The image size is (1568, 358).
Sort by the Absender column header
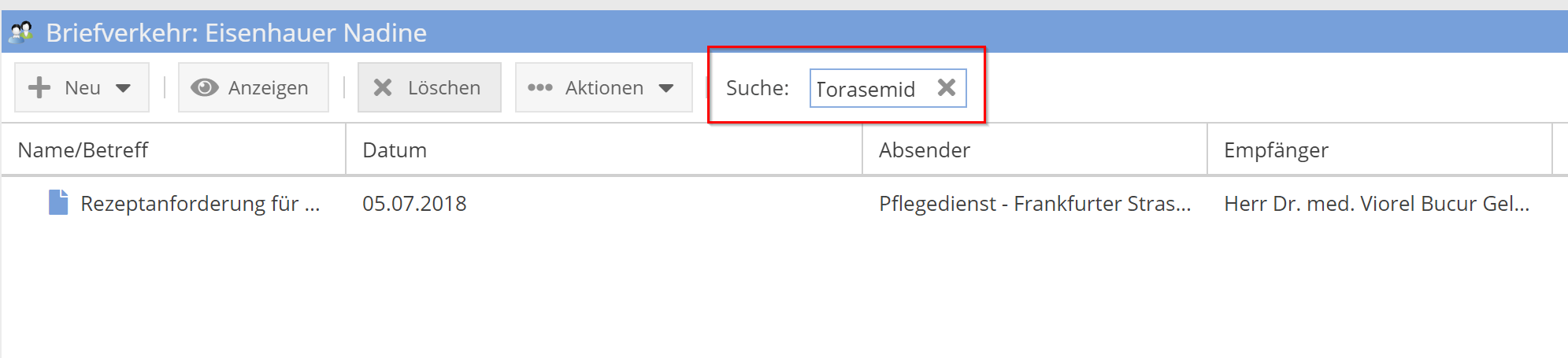pyautogui.click(x=924, y=150)
